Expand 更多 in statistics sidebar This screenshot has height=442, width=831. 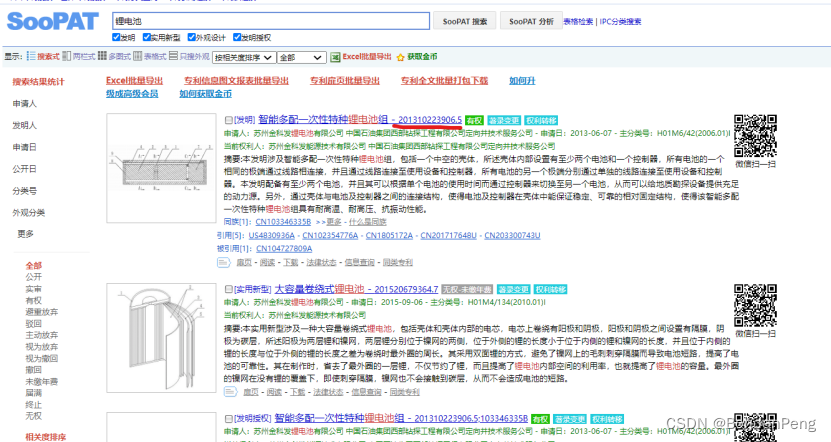(25, 234)
